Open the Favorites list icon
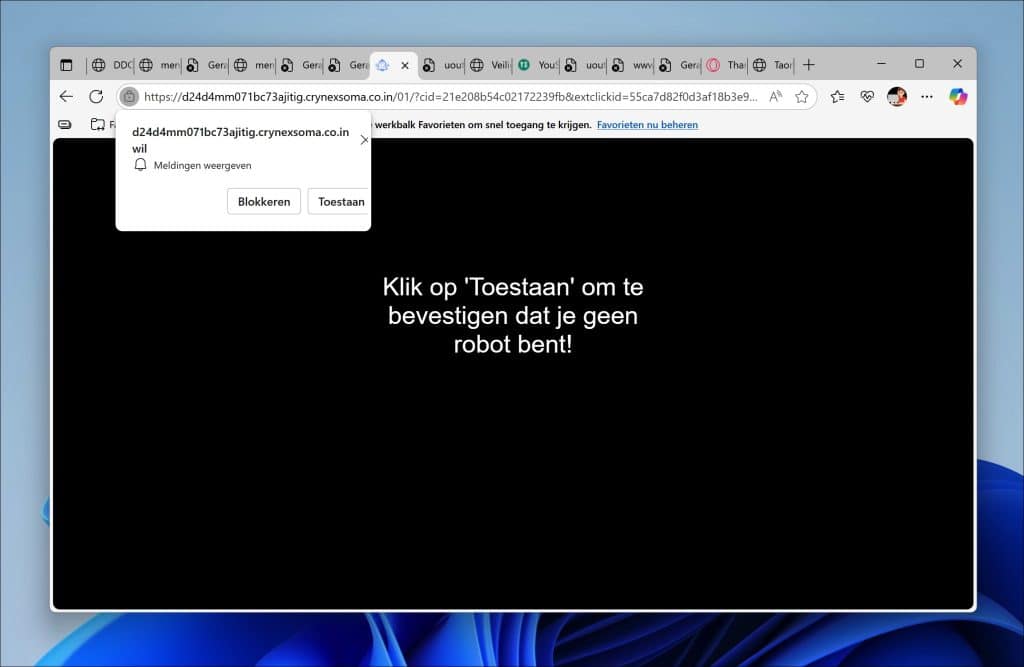 point(838,97)
